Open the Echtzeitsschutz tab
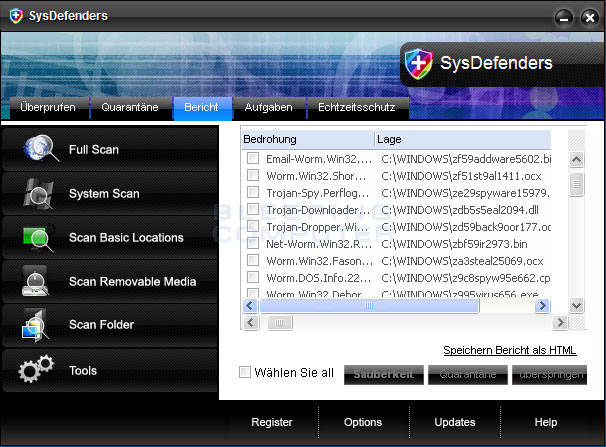 (x=356, y=107)
